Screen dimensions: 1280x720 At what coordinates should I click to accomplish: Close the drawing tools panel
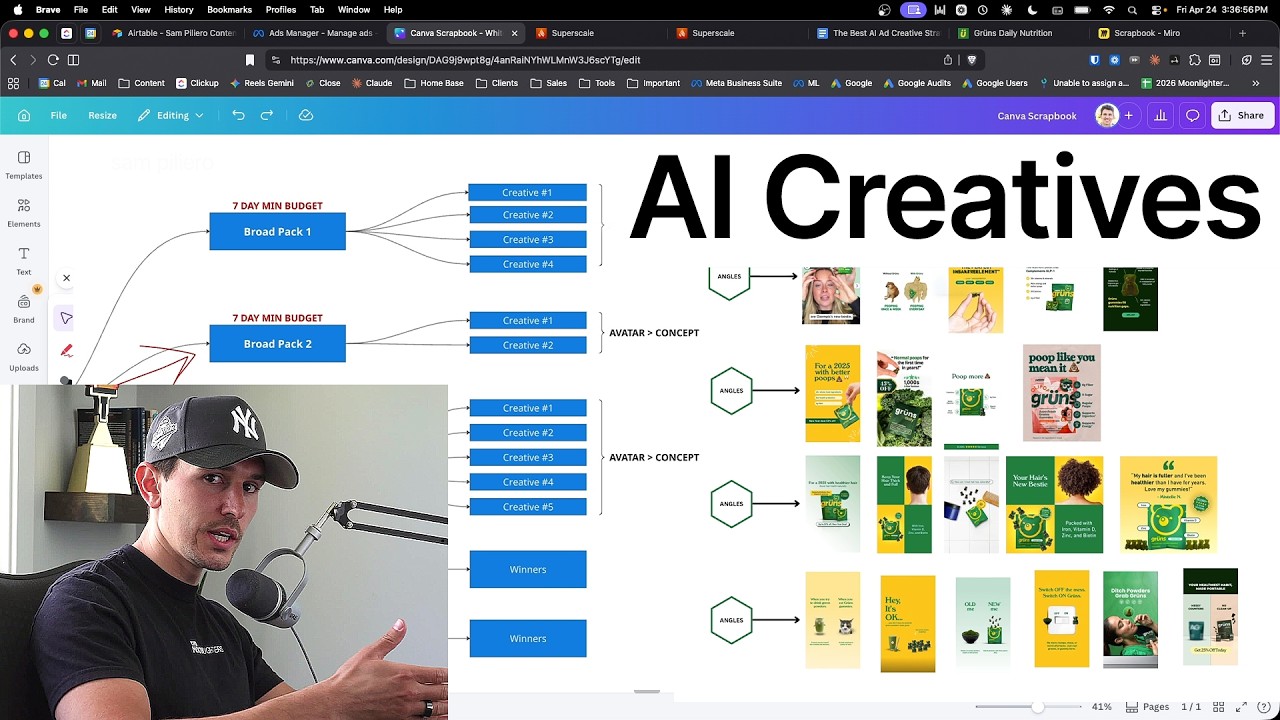(66, 278)
